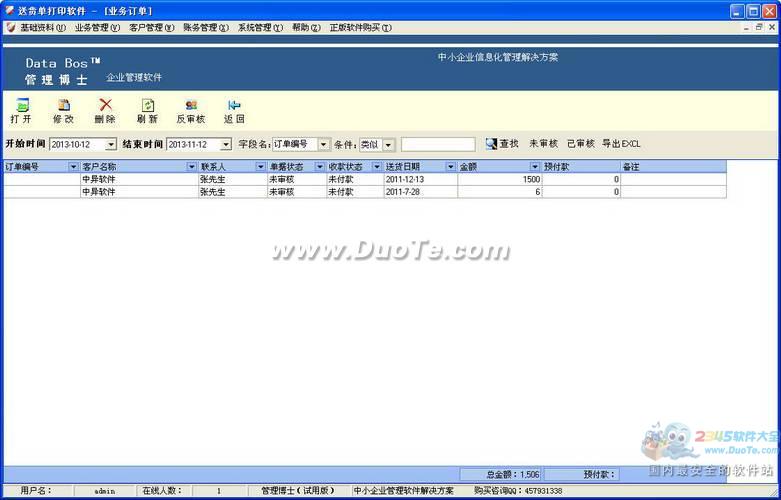781x500 pixels.
Task: Click the 查找 (Search) magnifier icon
Action: pyautogui.click(x=491, y=144)
